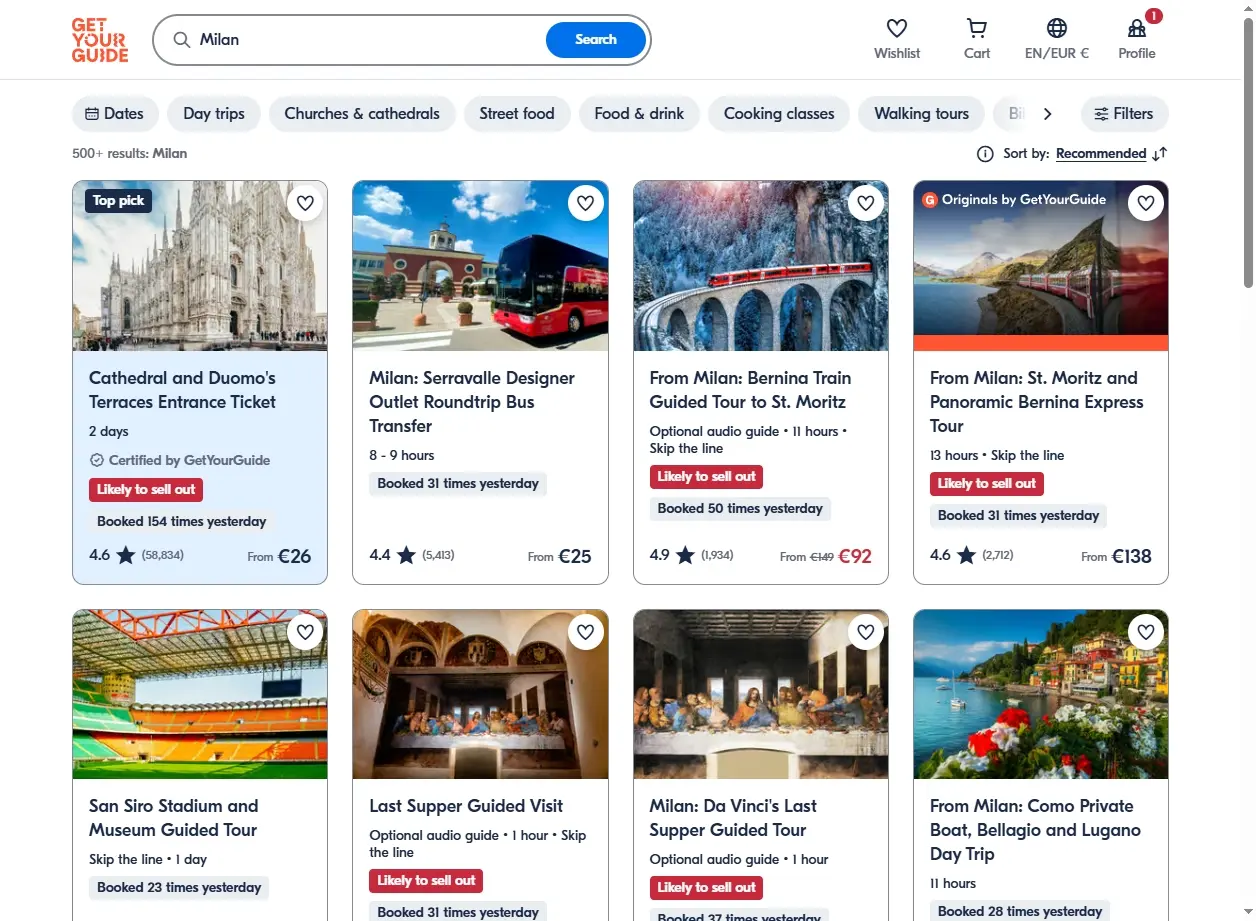Open Cathedral and Duomo's Terraces Entrance Ticket title
Image resolution: width=1256 pixels, height=921 pixels.
tap(182, 390)
